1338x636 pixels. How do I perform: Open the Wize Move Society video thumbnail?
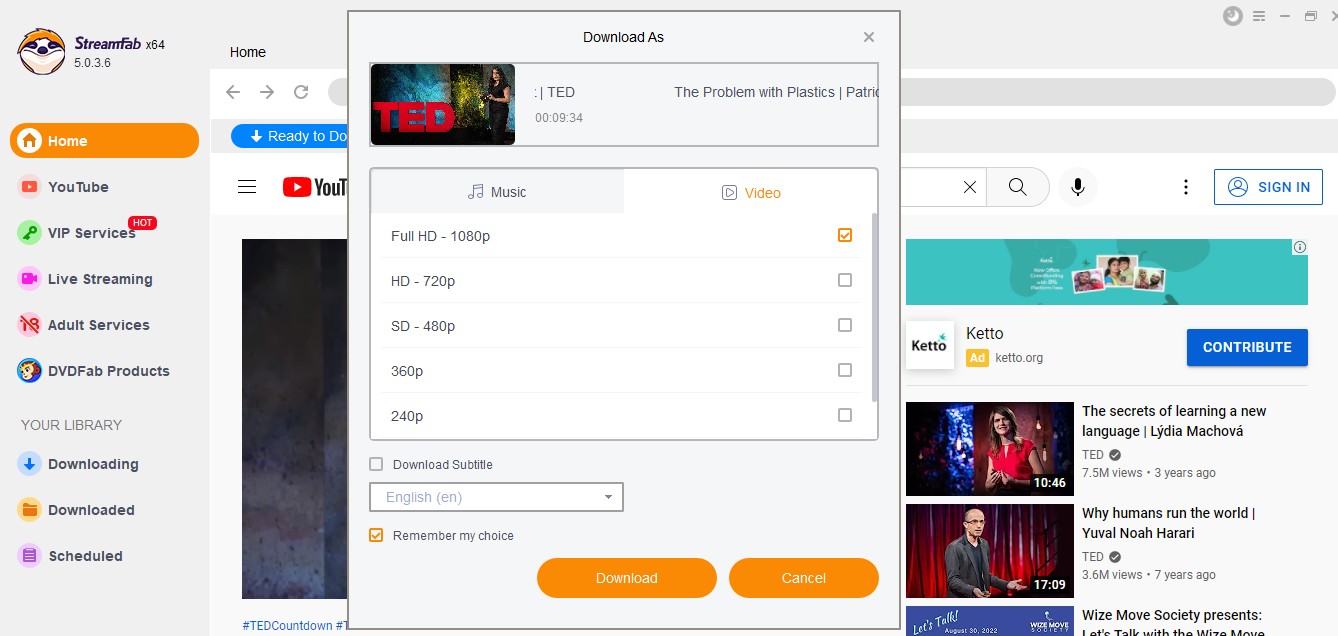[x=990, y=621]
